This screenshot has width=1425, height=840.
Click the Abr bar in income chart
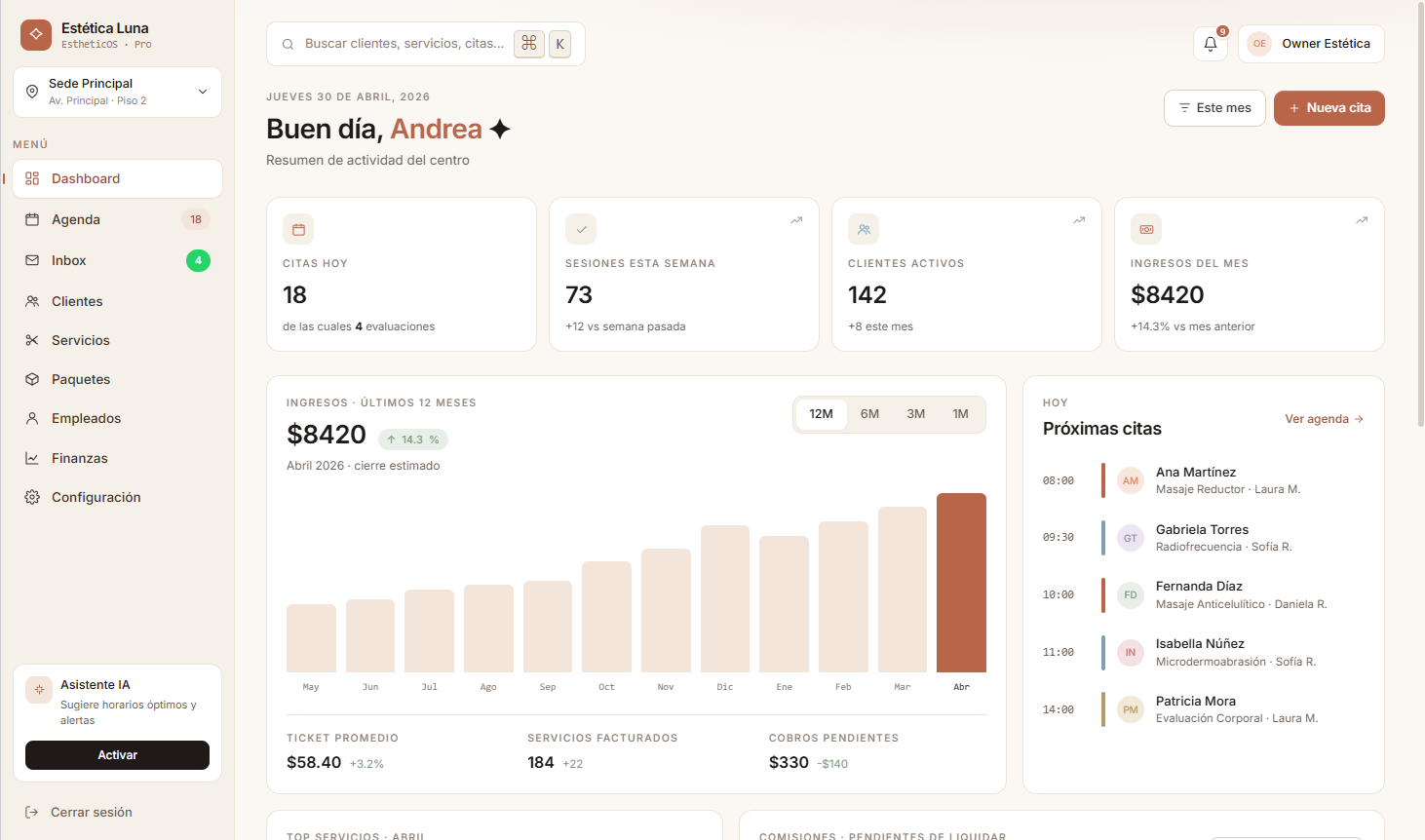tap(961, 583)
